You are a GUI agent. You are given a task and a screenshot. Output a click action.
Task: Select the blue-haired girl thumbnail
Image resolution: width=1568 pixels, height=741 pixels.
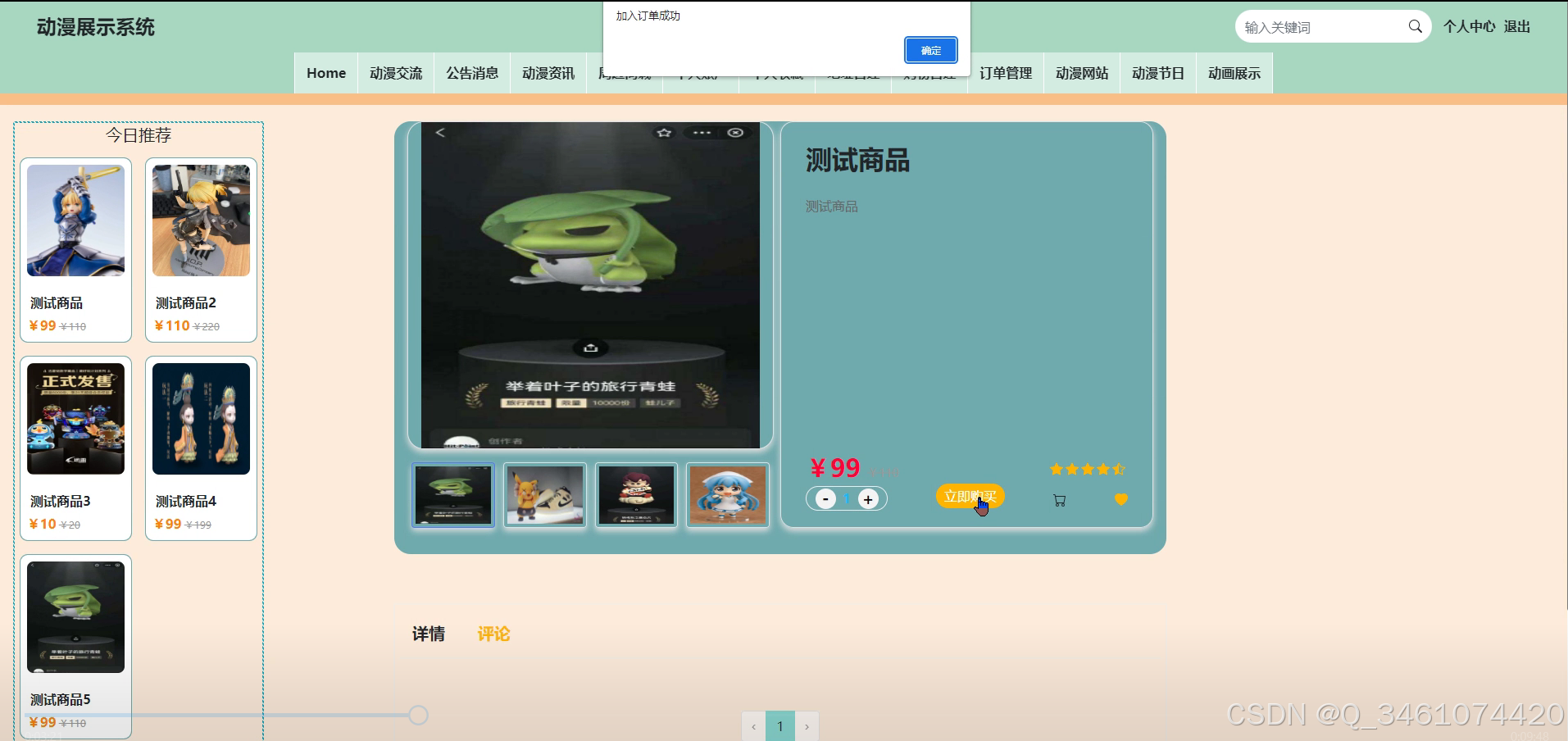click(x=728, y=495)
